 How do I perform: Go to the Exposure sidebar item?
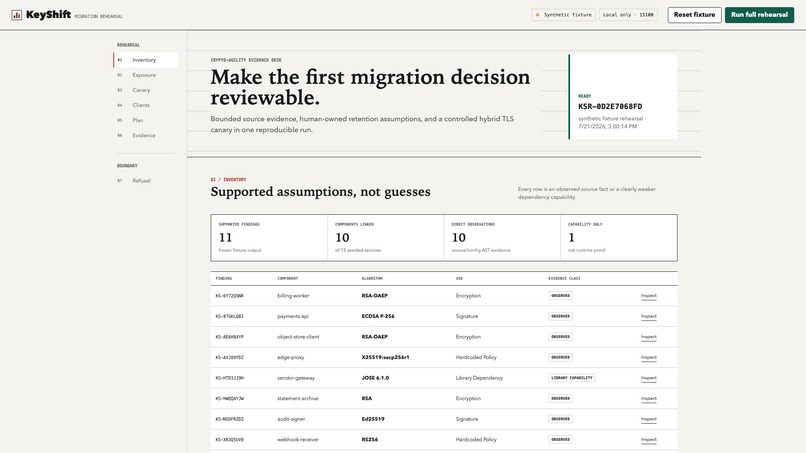[x=146, y=75]
